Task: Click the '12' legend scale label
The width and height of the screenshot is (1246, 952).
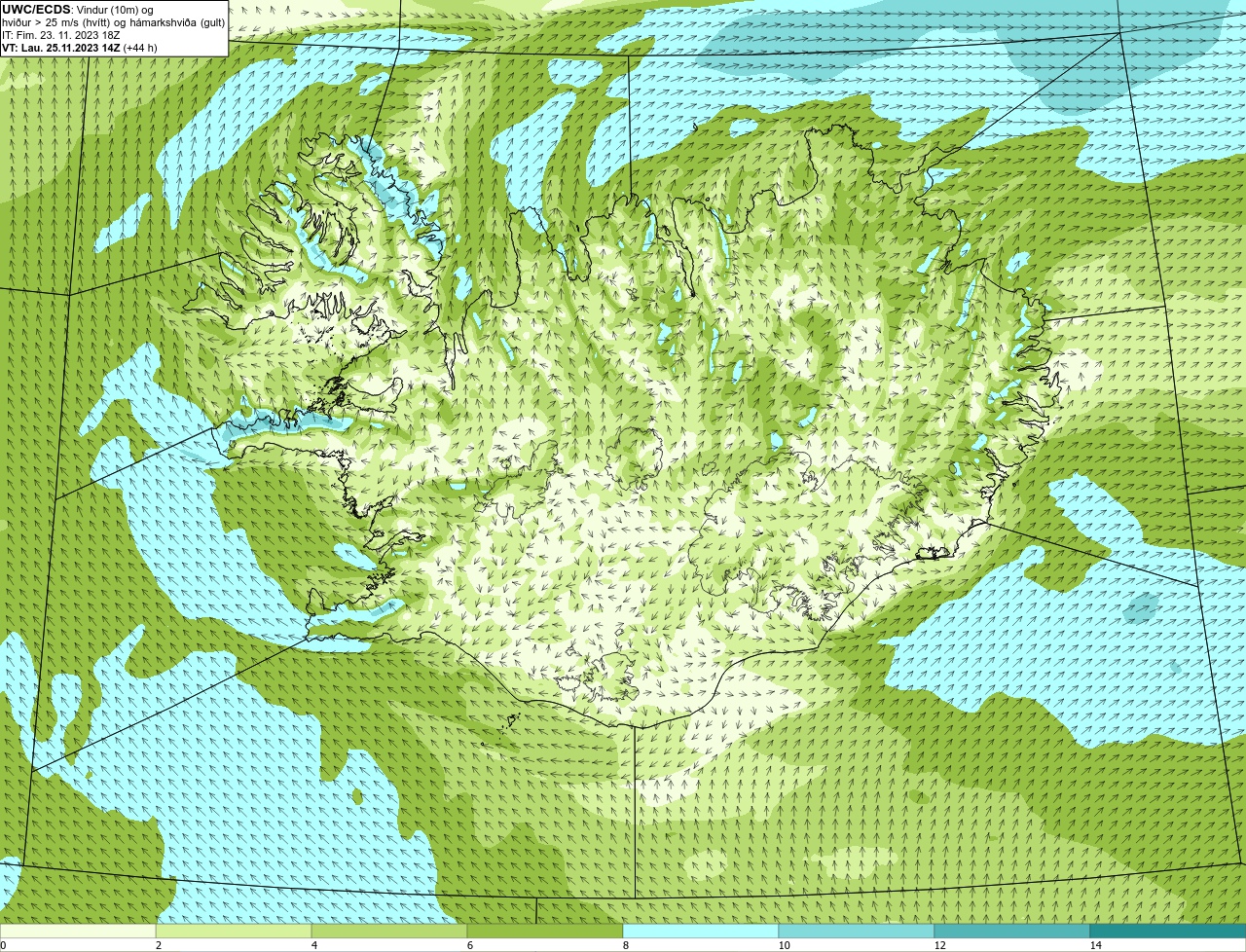Action: tap(939, 945)
